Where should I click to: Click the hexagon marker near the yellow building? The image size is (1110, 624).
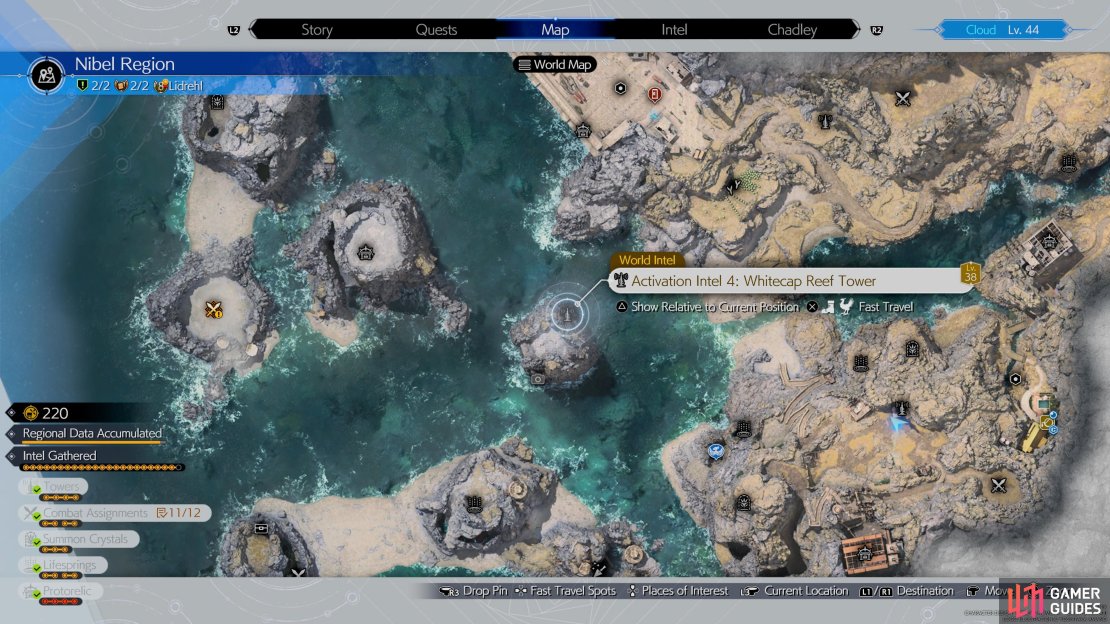[1015, 379]
